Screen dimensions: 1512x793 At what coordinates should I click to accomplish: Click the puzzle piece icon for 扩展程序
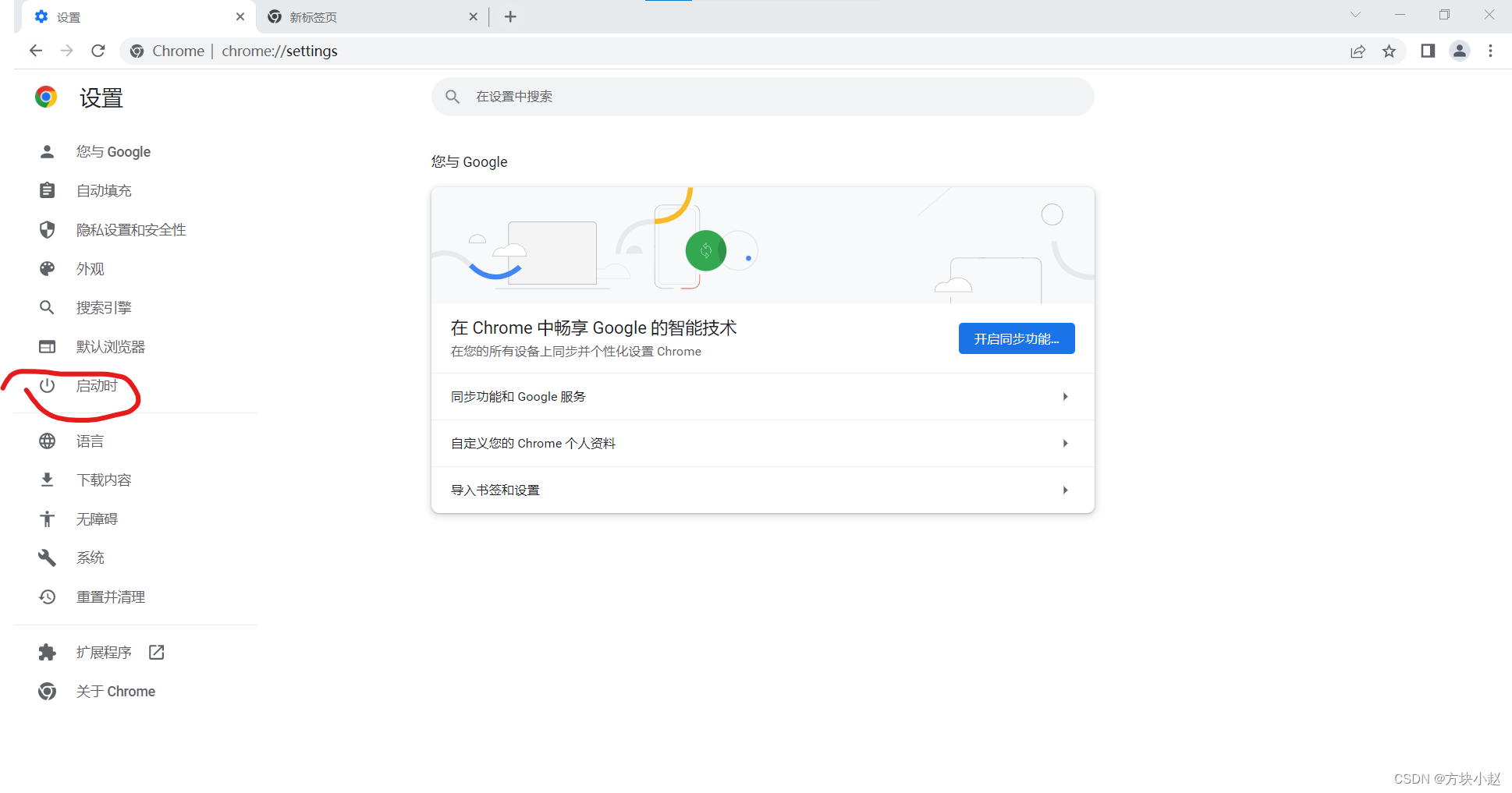click(x=48, y=652)
